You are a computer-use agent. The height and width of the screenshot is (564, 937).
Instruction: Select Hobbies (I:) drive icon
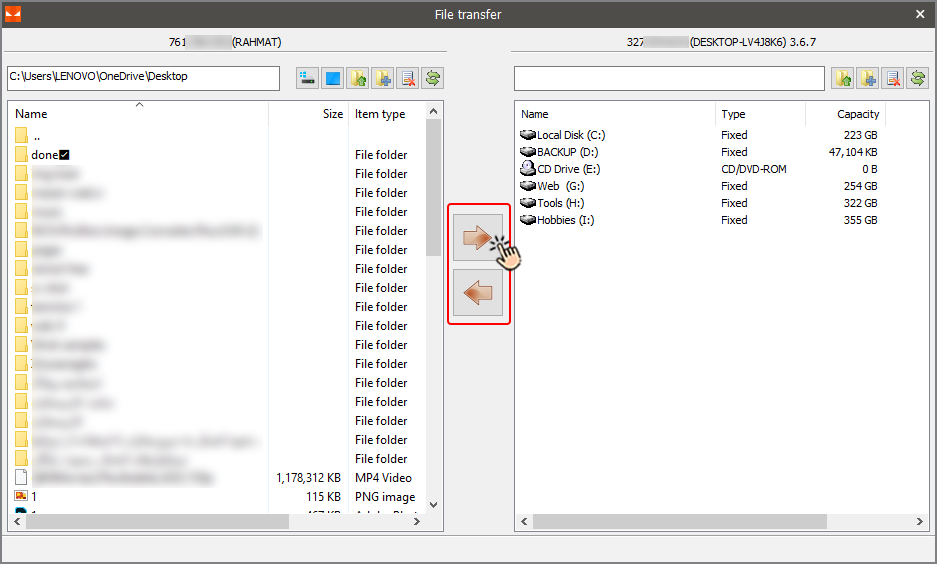click(528, 220)
